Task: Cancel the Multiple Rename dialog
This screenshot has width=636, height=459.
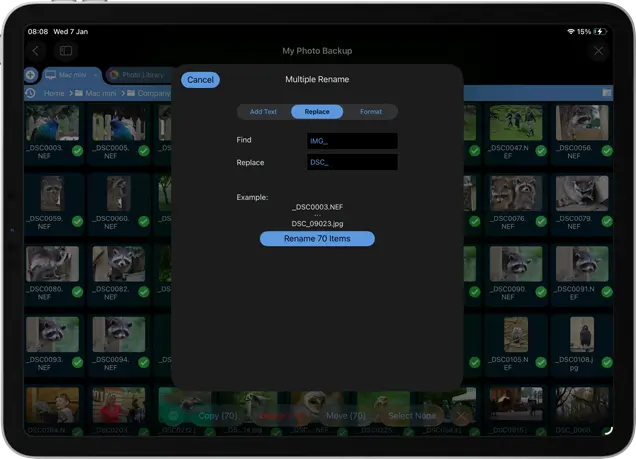Action: point(200,80)
